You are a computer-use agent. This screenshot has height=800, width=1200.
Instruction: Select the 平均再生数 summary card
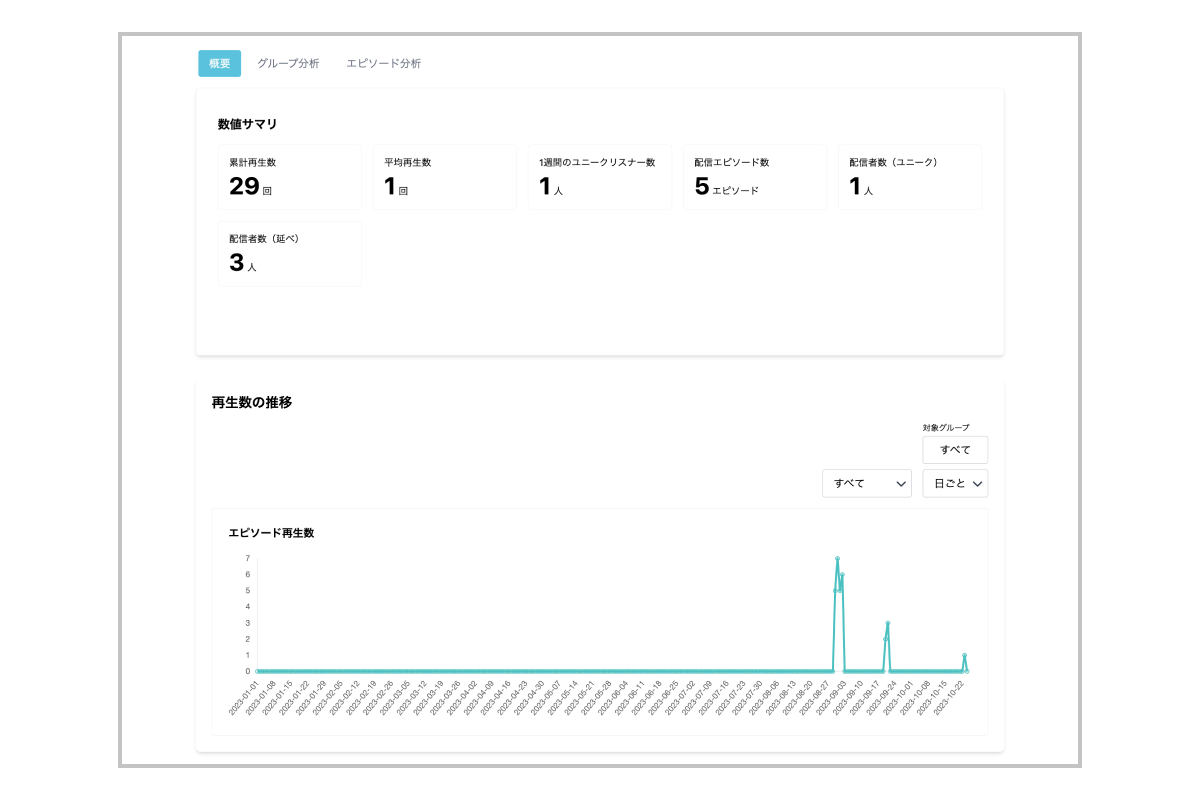pos(445,177)
